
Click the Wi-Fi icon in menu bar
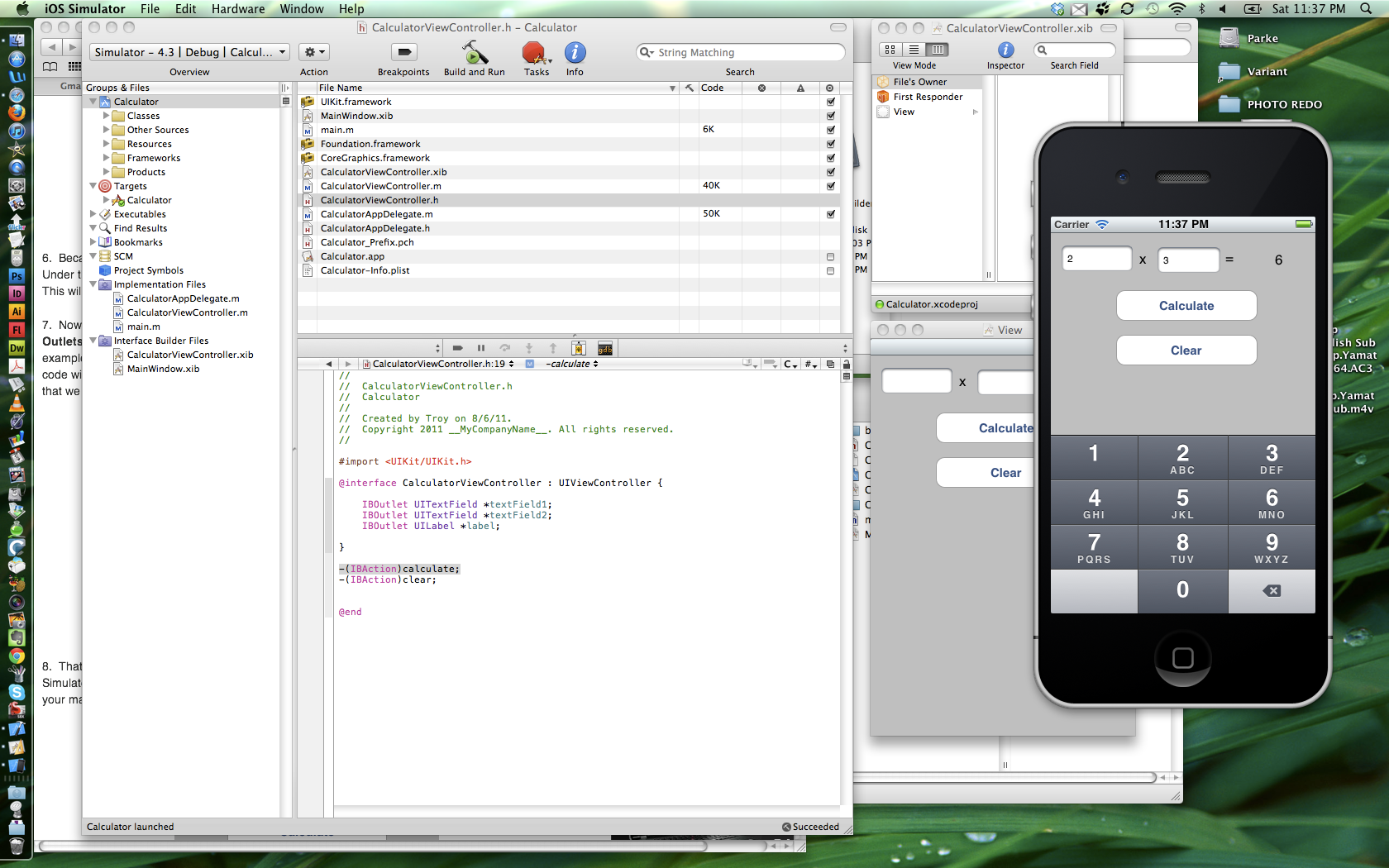pyautogui.click(x=1177, y=8)
